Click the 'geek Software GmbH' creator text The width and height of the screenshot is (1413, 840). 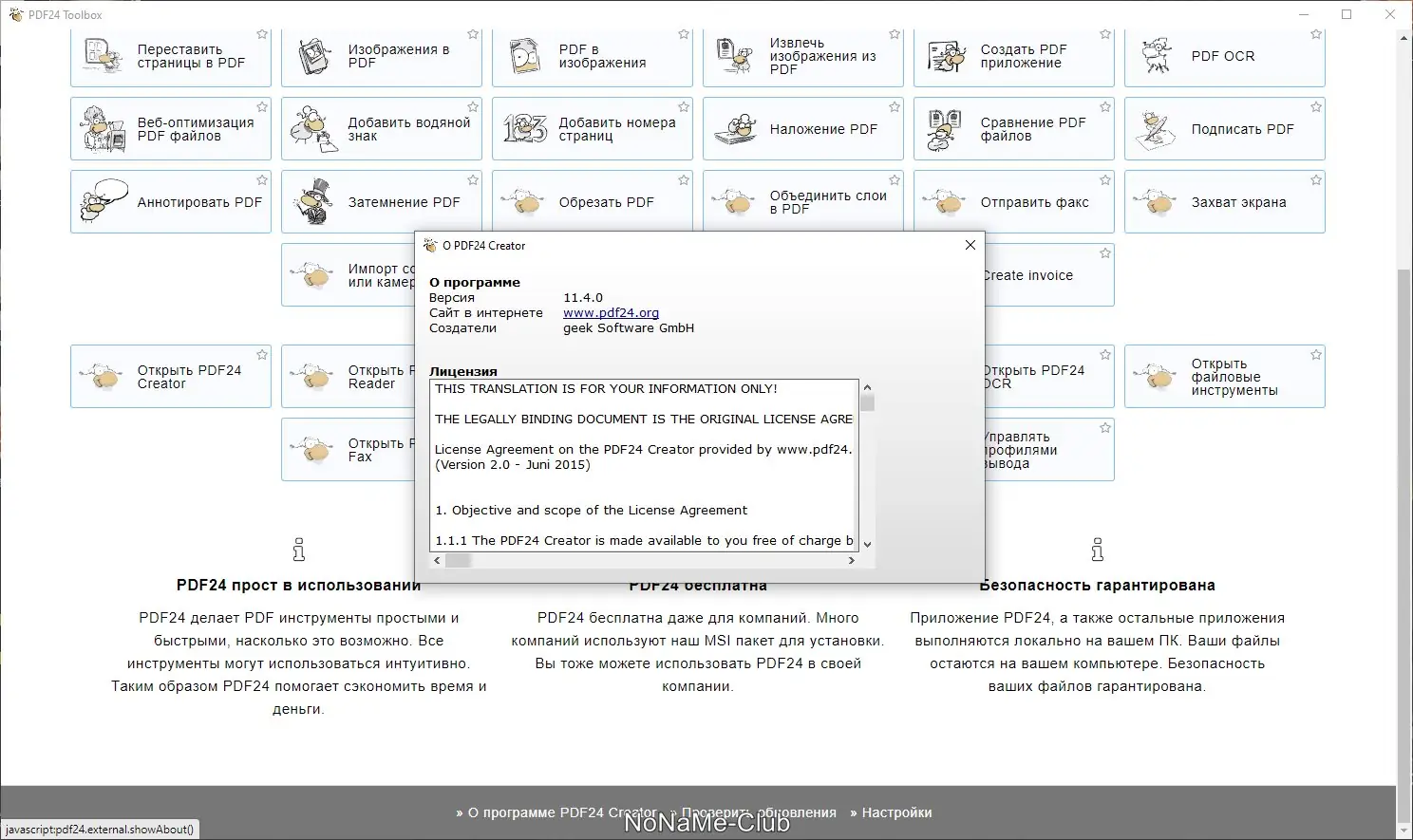coord(629,328)
